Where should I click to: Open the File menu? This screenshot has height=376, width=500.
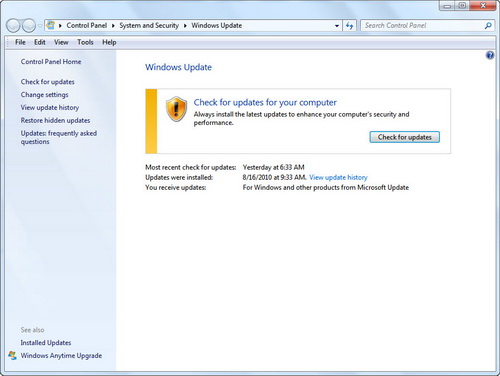point(20,42)
